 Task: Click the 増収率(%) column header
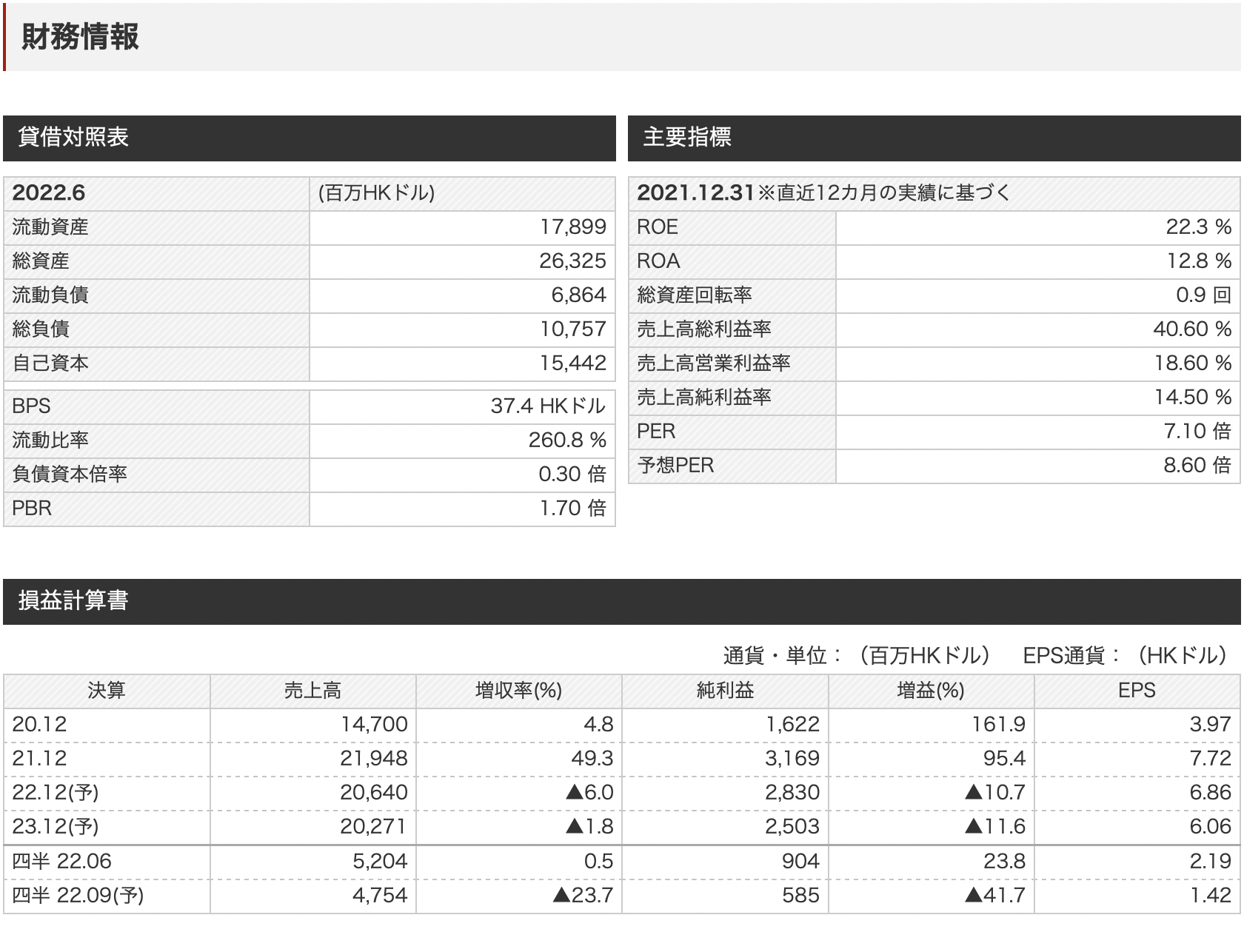[x=518, y=691]
